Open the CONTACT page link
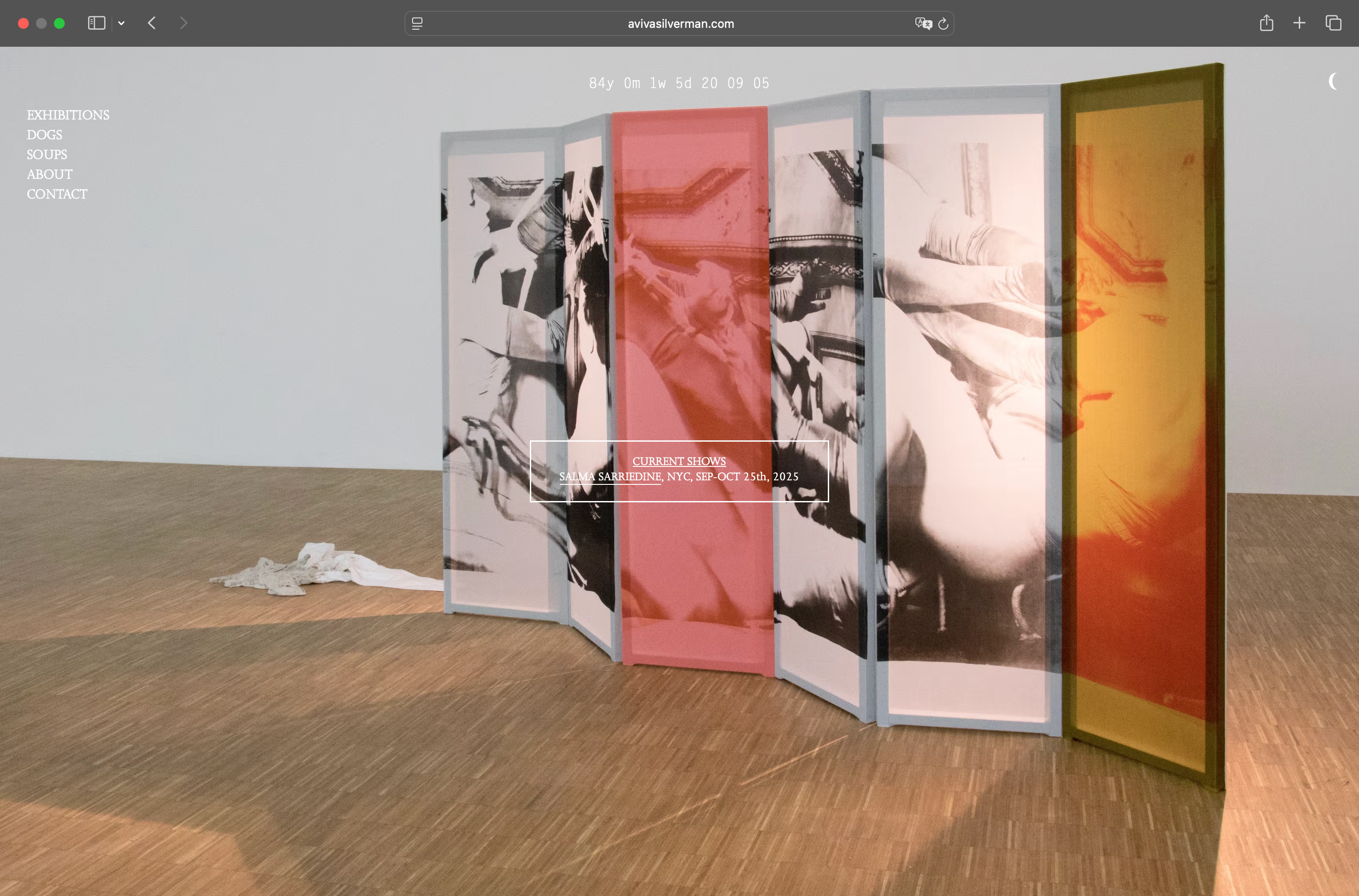The image size is (1359, 896). point(57,194)
